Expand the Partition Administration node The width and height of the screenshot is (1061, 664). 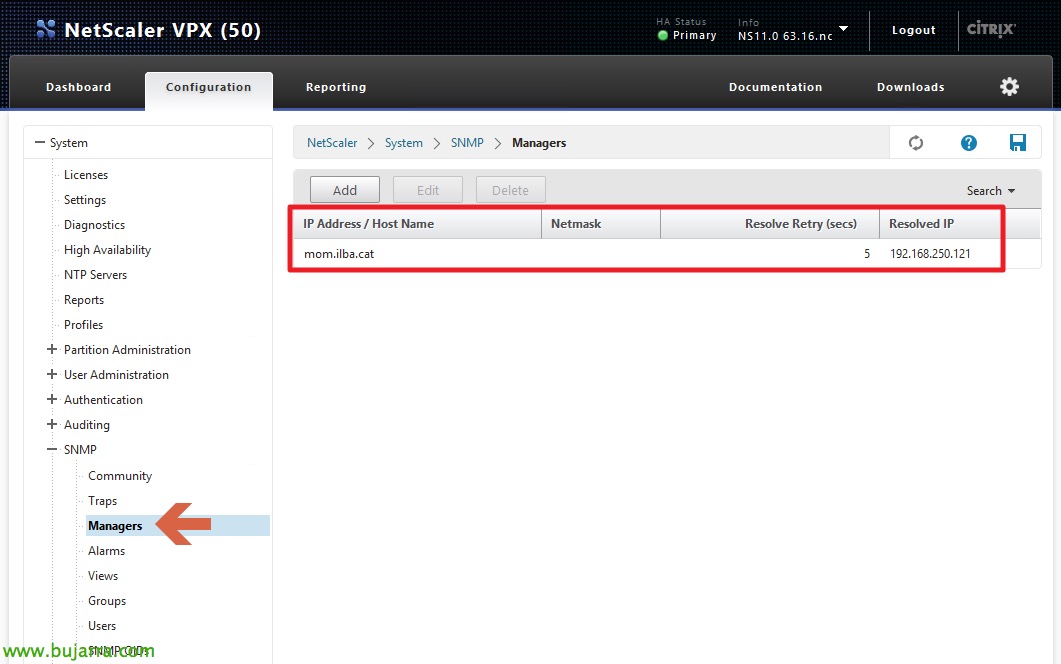pos(51,349)
